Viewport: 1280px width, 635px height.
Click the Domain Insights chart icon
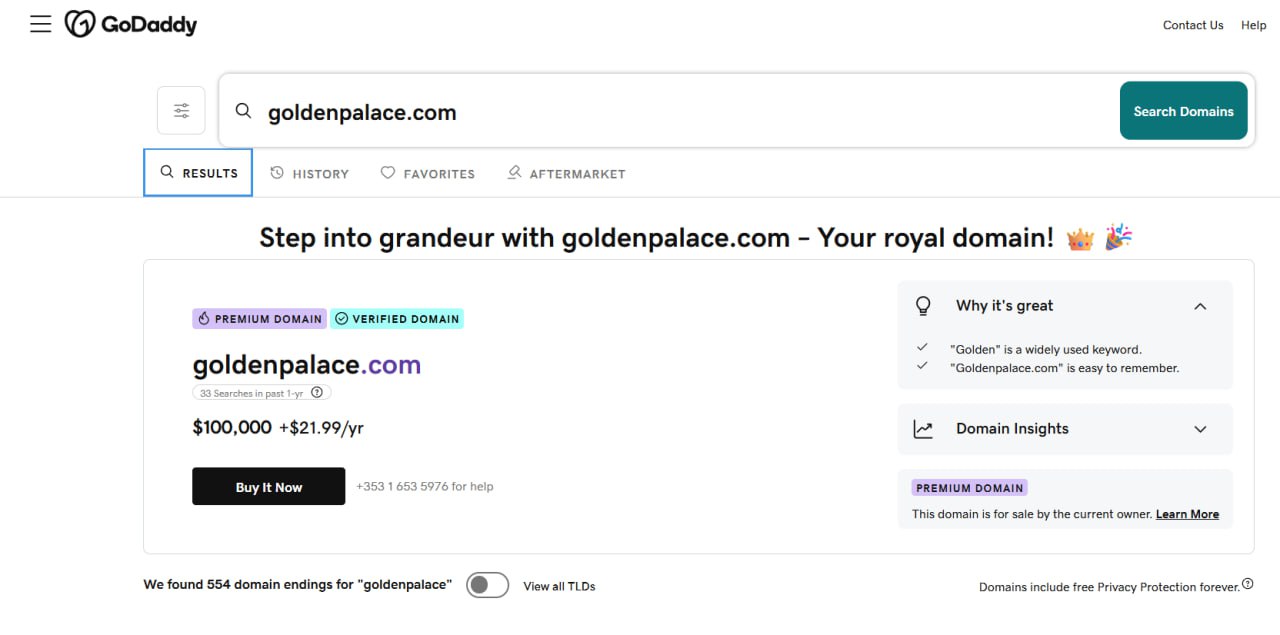click(923, 429)
